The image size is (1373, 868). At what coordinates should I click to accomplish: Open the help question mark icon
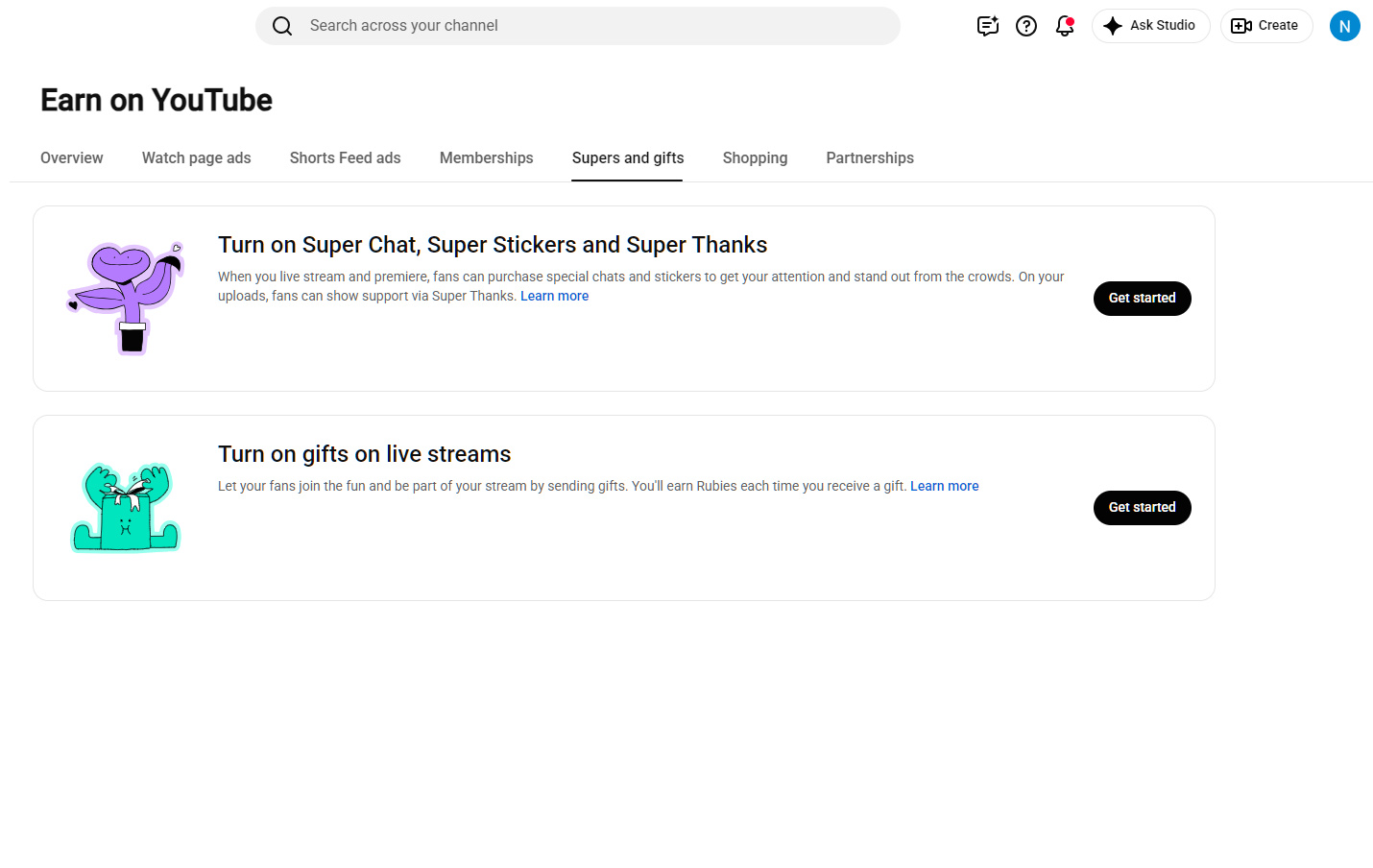tap(1026, 26)
